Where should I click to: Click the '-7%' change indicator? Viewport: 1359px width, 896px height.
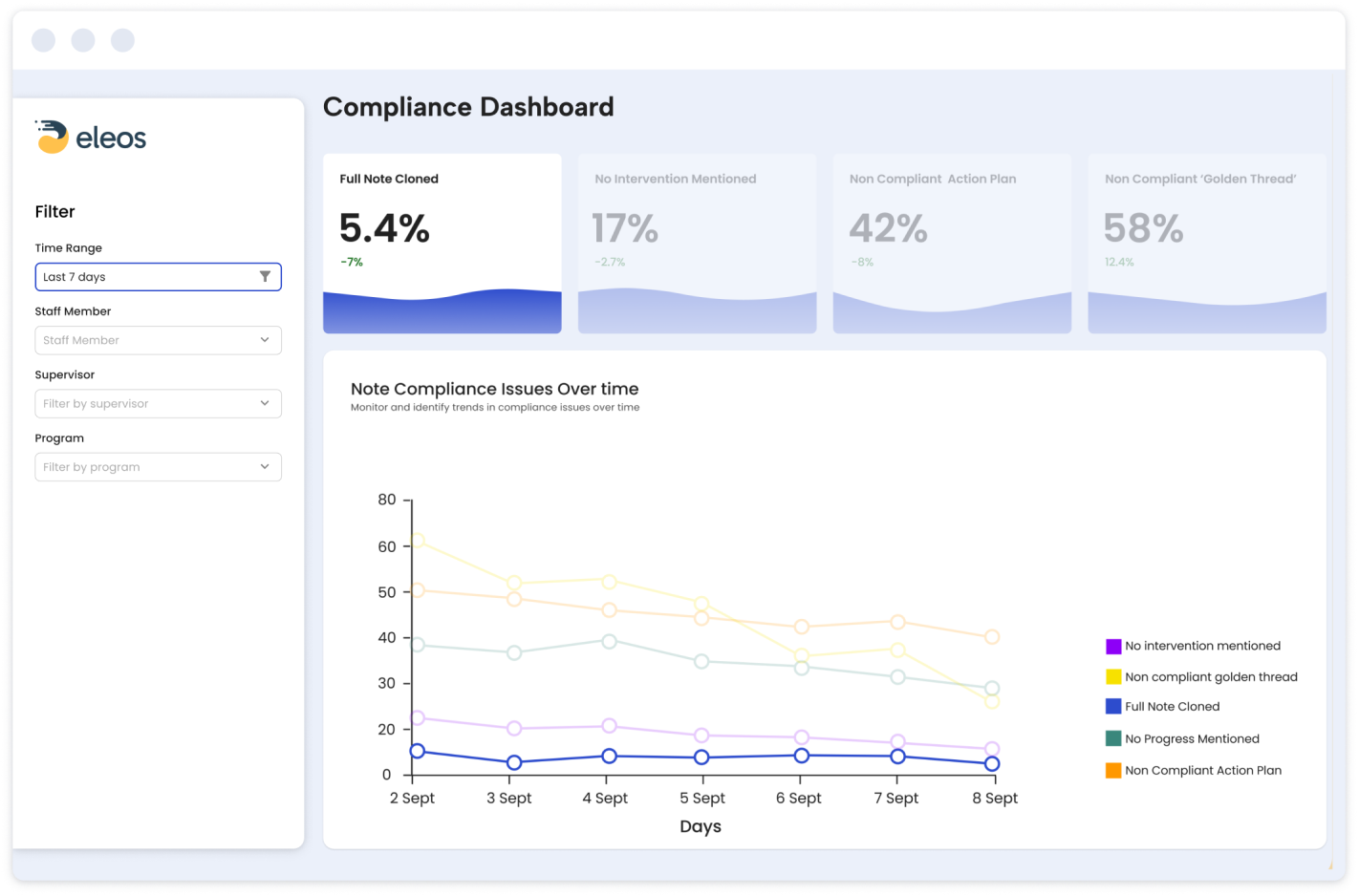(x=352, y=262)
